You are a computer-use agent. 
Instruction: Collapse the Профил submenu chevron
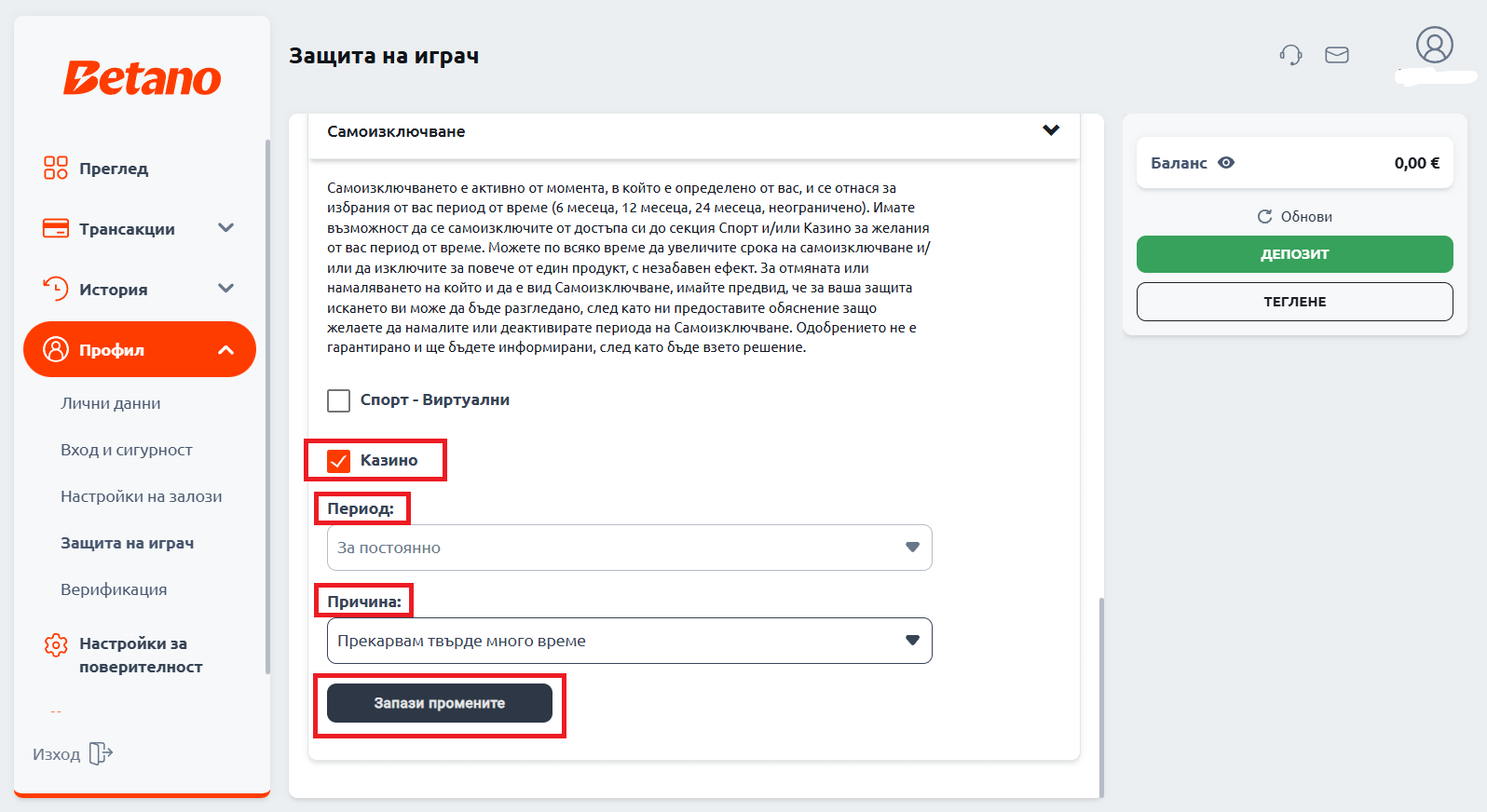pos(225,350)
